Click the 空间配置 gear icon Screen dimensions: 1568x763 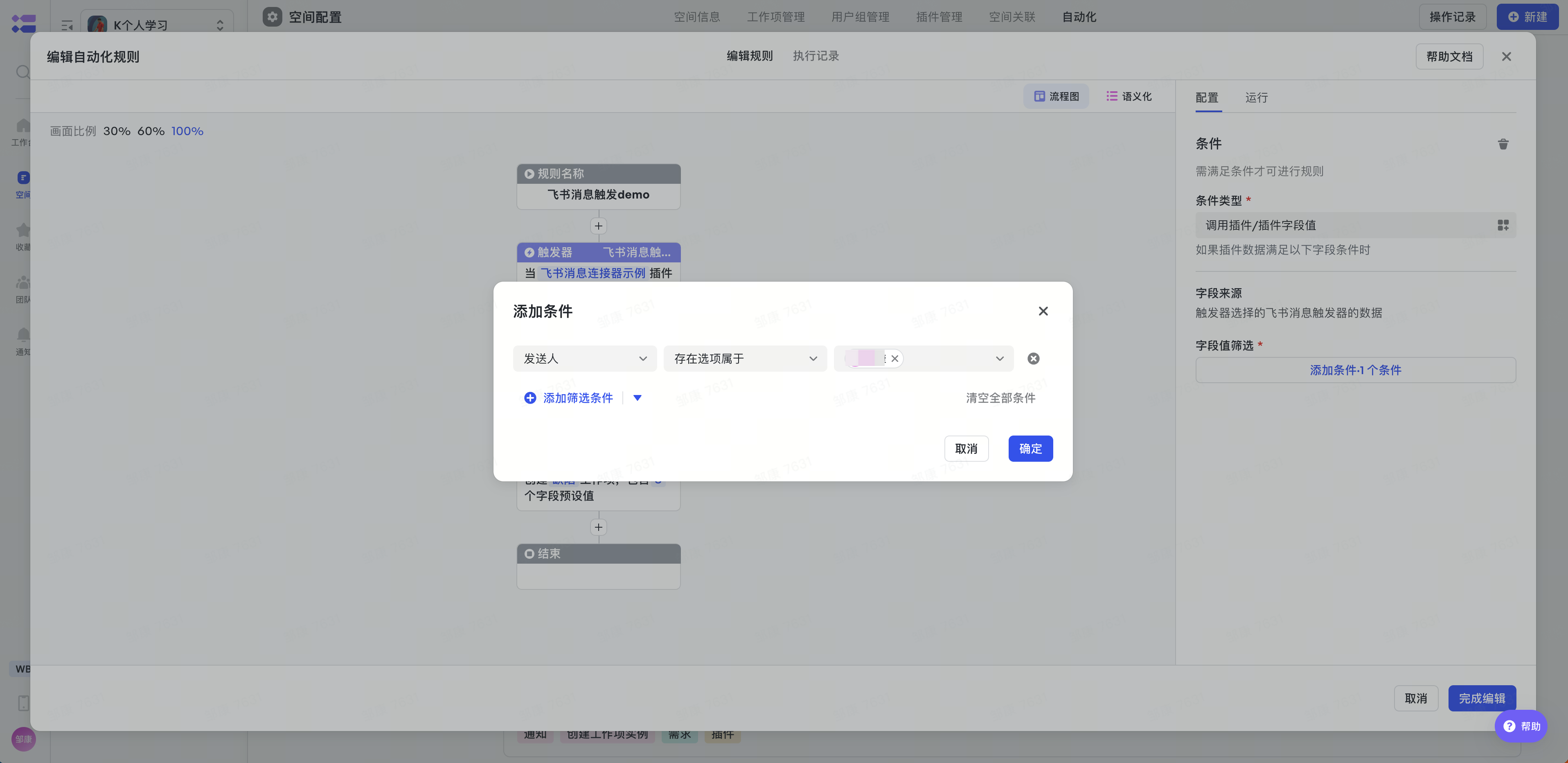(x=272, y=17)
